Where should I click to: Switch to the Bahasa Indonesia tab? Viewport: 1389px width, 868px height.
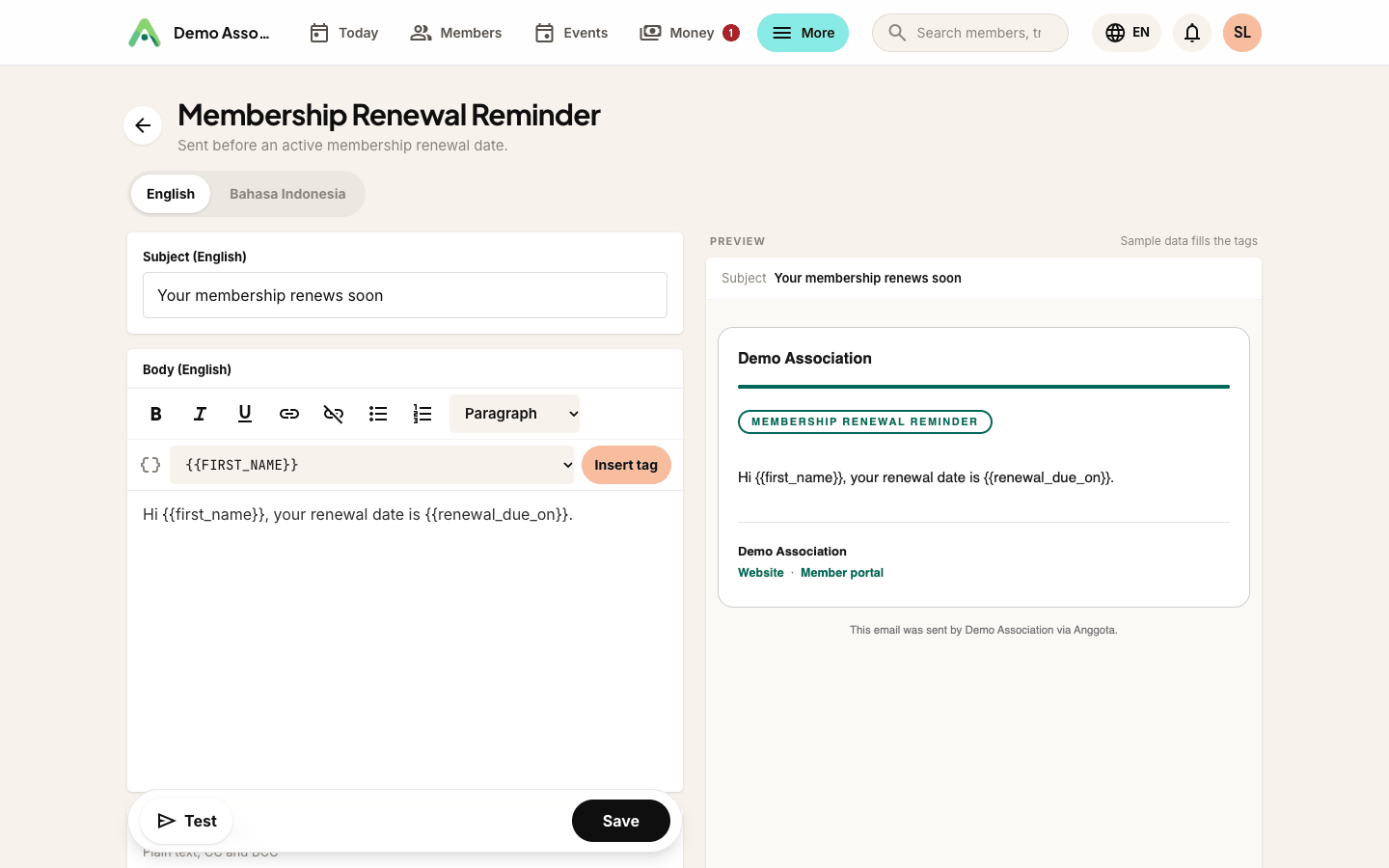tap(287, 194)
